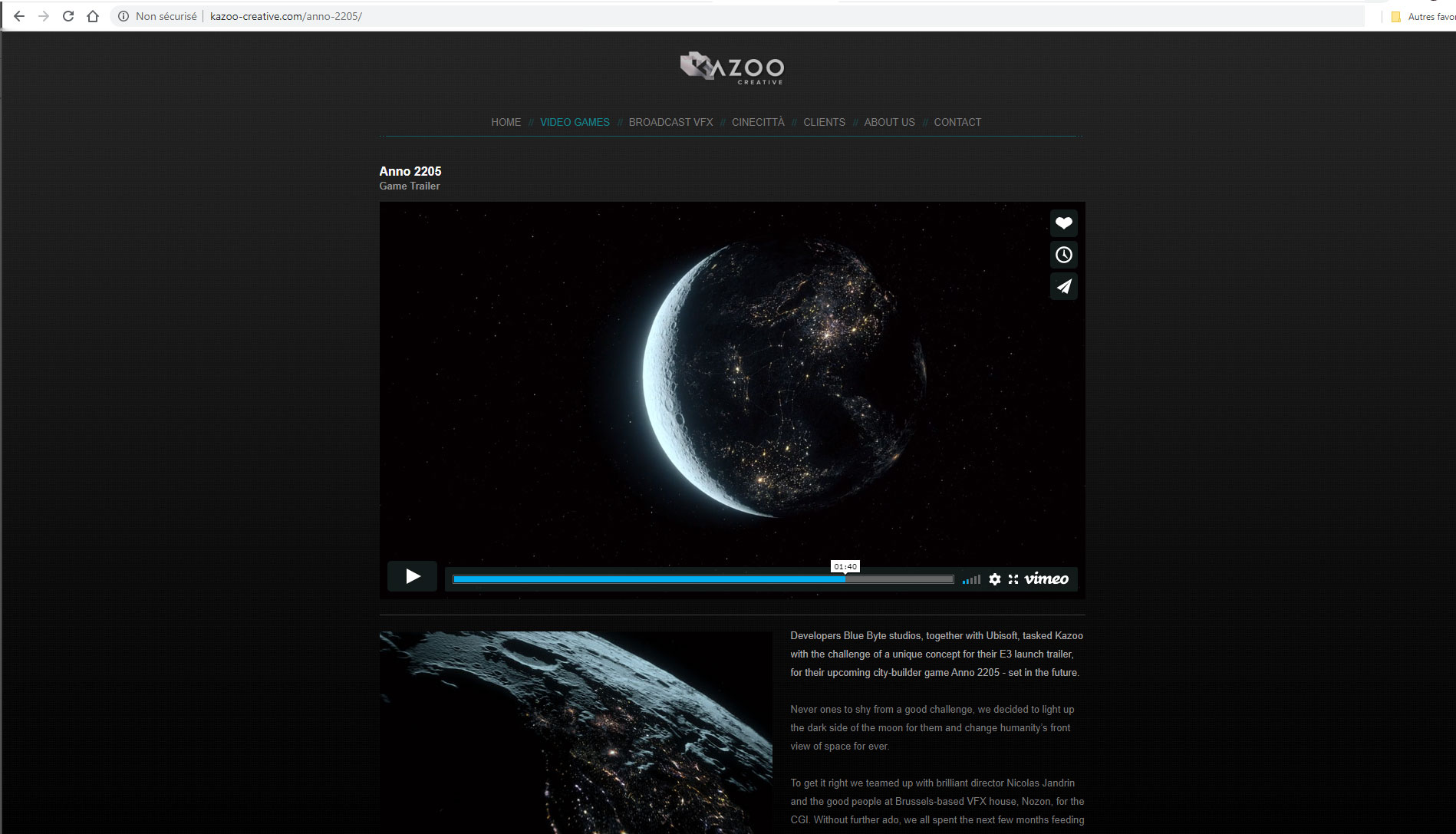Screen dimensions: 1456x834
Task: Click the 'Anno 2205' heading
Action: tap(410, 171)
